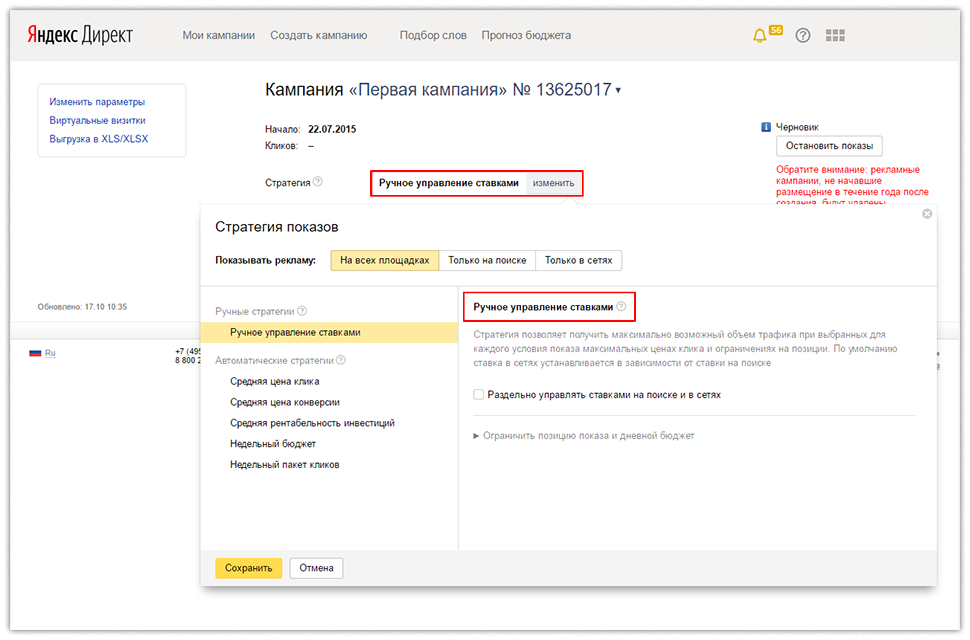Viewport: 970px width, 640px height.
Task: Click the notification count badge 56
Action: [x=776, y=30]
